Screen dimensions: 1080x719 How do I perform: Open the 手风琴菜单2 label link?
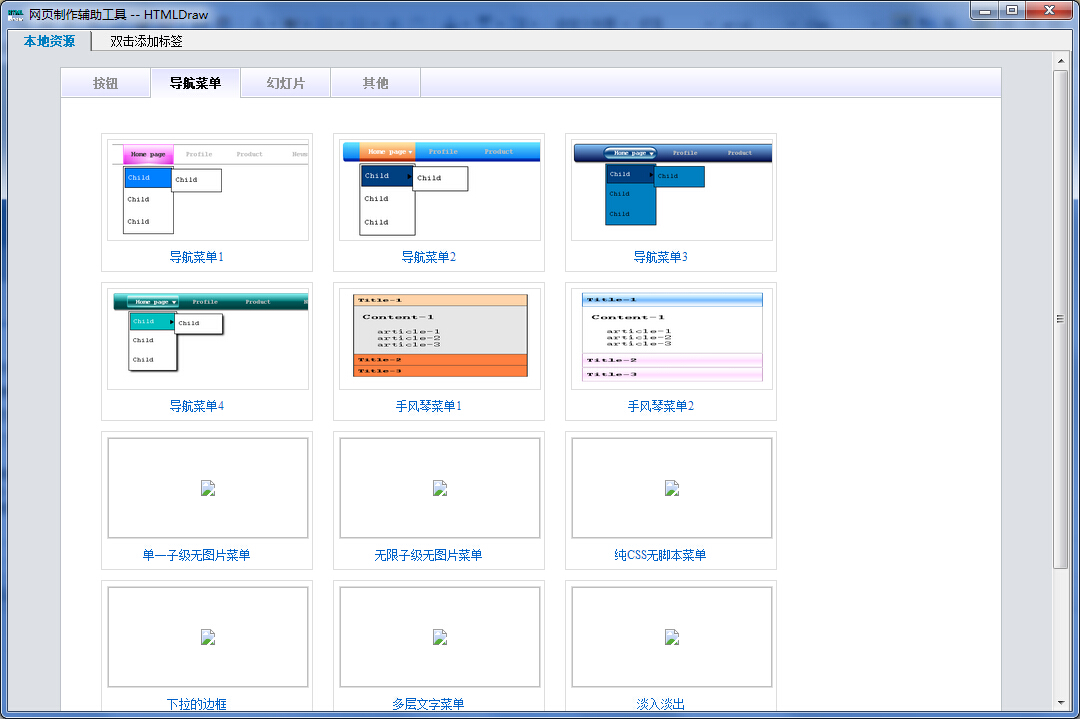coord(660,406)
